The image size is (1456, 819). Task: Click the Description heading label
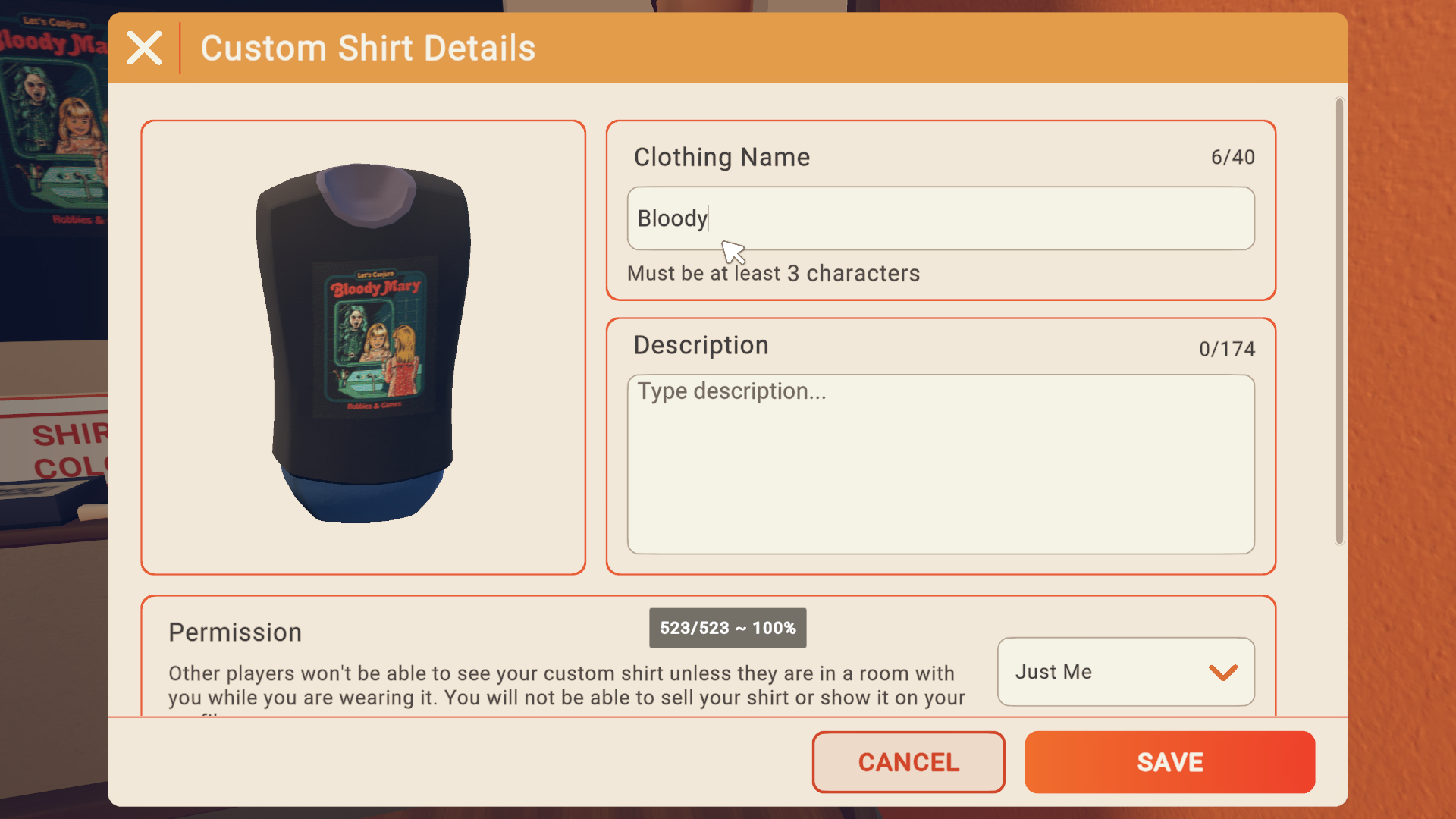tap(701, 346)
